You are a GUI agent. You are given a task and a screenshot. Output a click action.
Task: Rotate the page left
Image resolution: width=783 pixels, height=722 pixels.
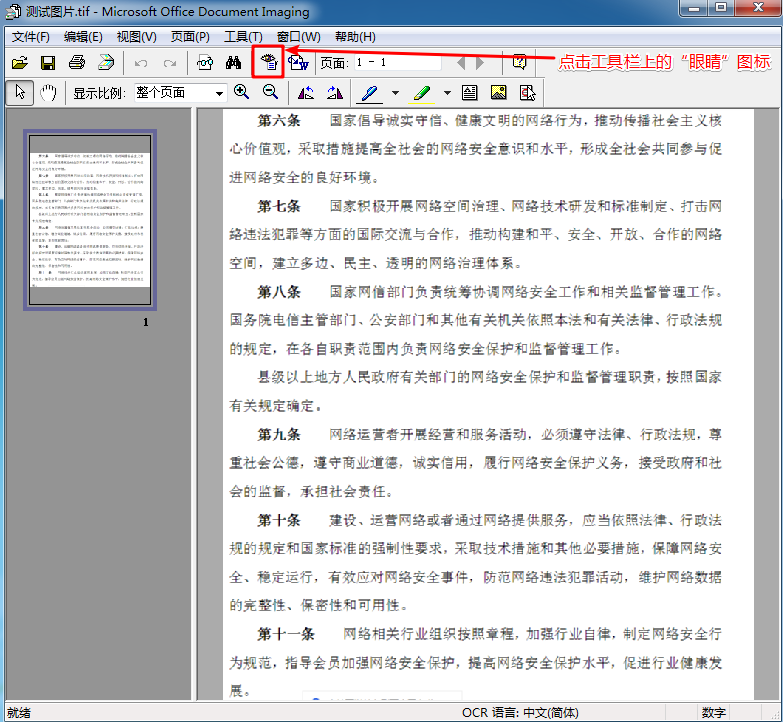[306, 93]
